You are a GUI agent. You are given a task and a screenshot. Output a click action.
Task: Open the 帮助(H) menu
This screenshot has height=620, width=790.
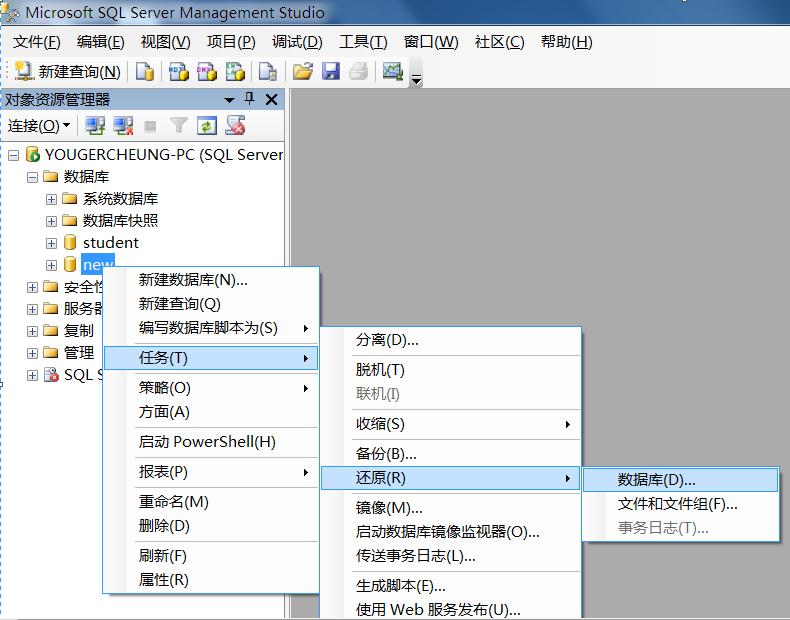567,42
